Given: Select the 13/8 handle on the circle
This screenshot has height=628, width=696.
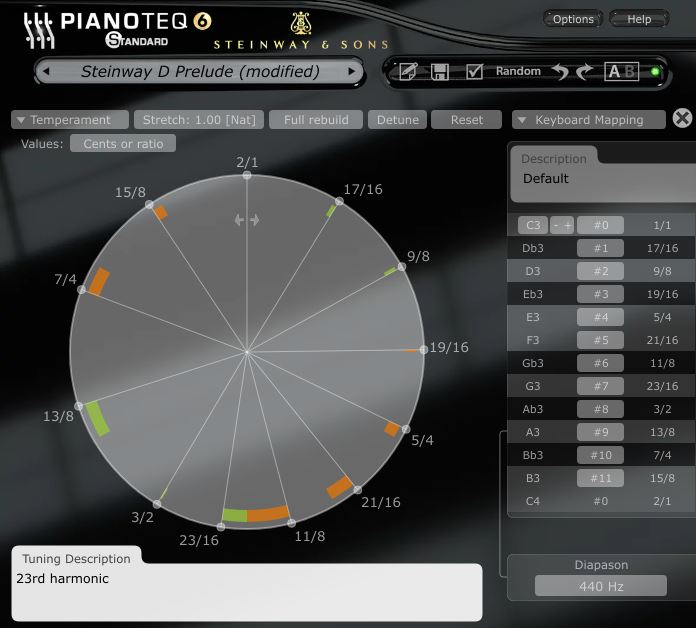Looking at the screenshot, I should (79, 406).
